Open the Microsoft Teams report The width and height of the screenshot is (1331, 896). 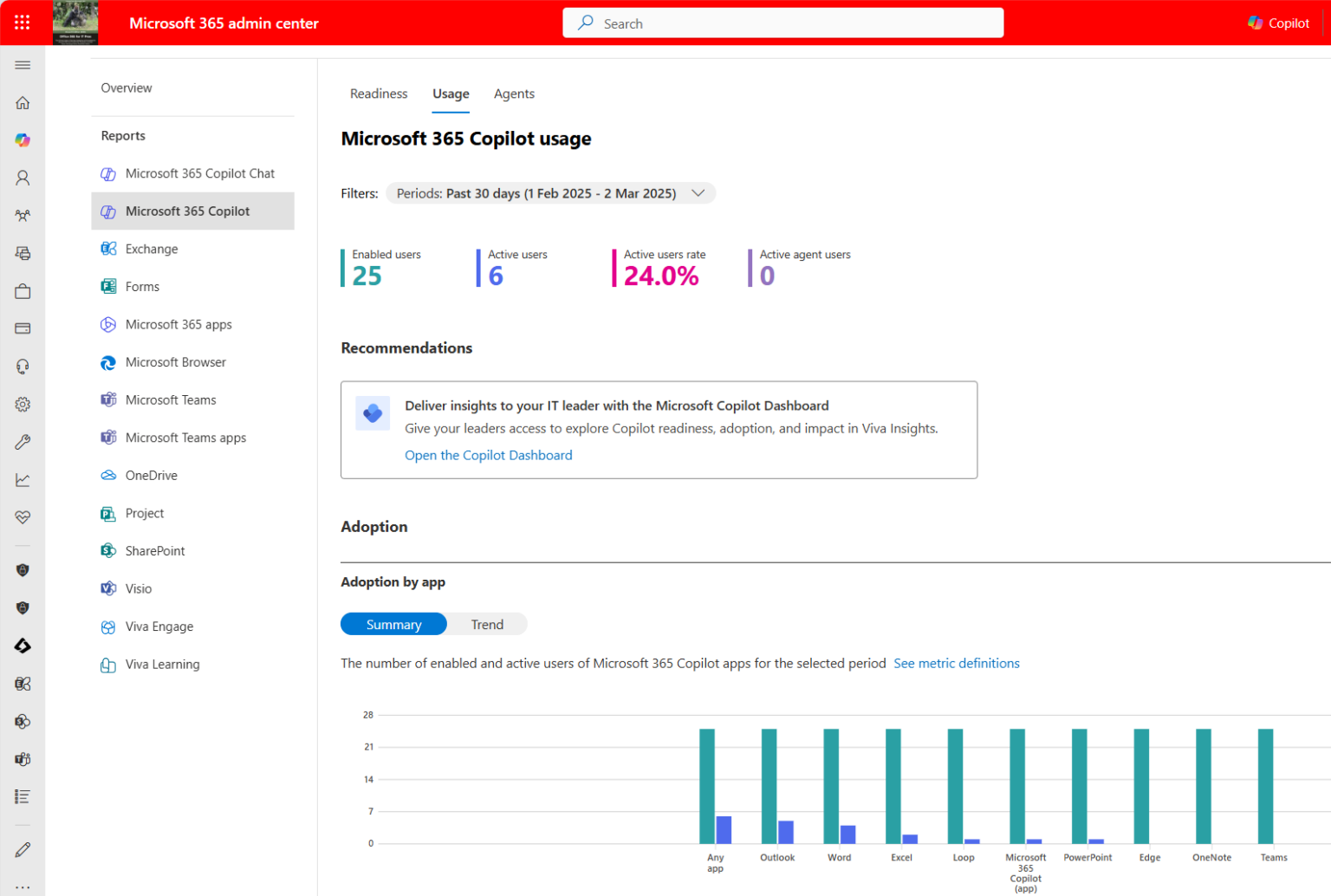coord(171,399)
